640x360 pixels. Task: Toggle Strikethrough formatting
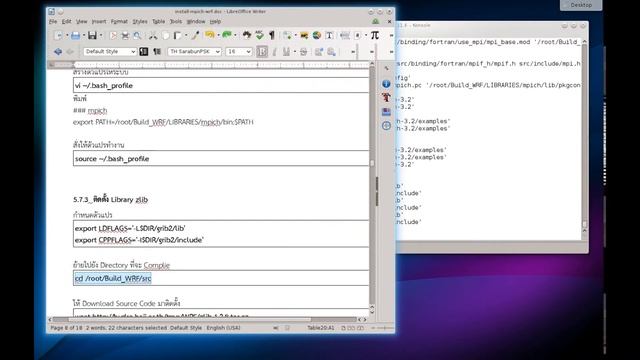pos(303,51)
